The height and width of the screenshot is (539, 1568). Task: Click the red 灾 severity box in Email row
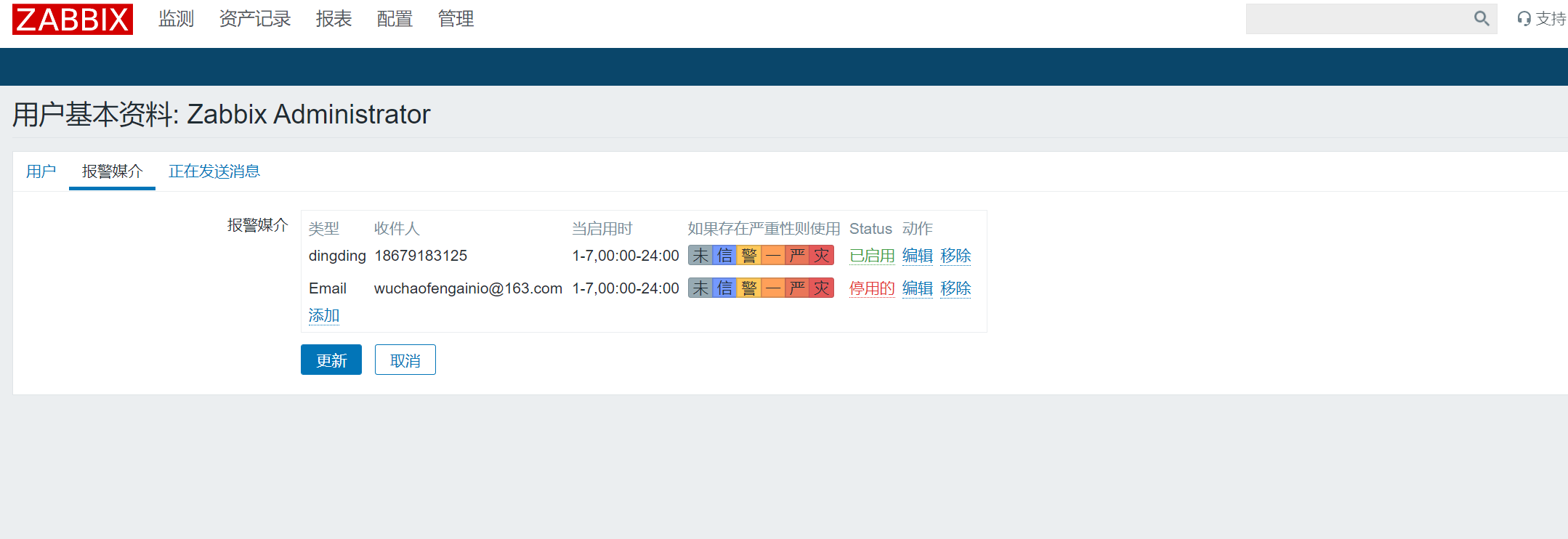pyautogui.click(x=822, y=288)
